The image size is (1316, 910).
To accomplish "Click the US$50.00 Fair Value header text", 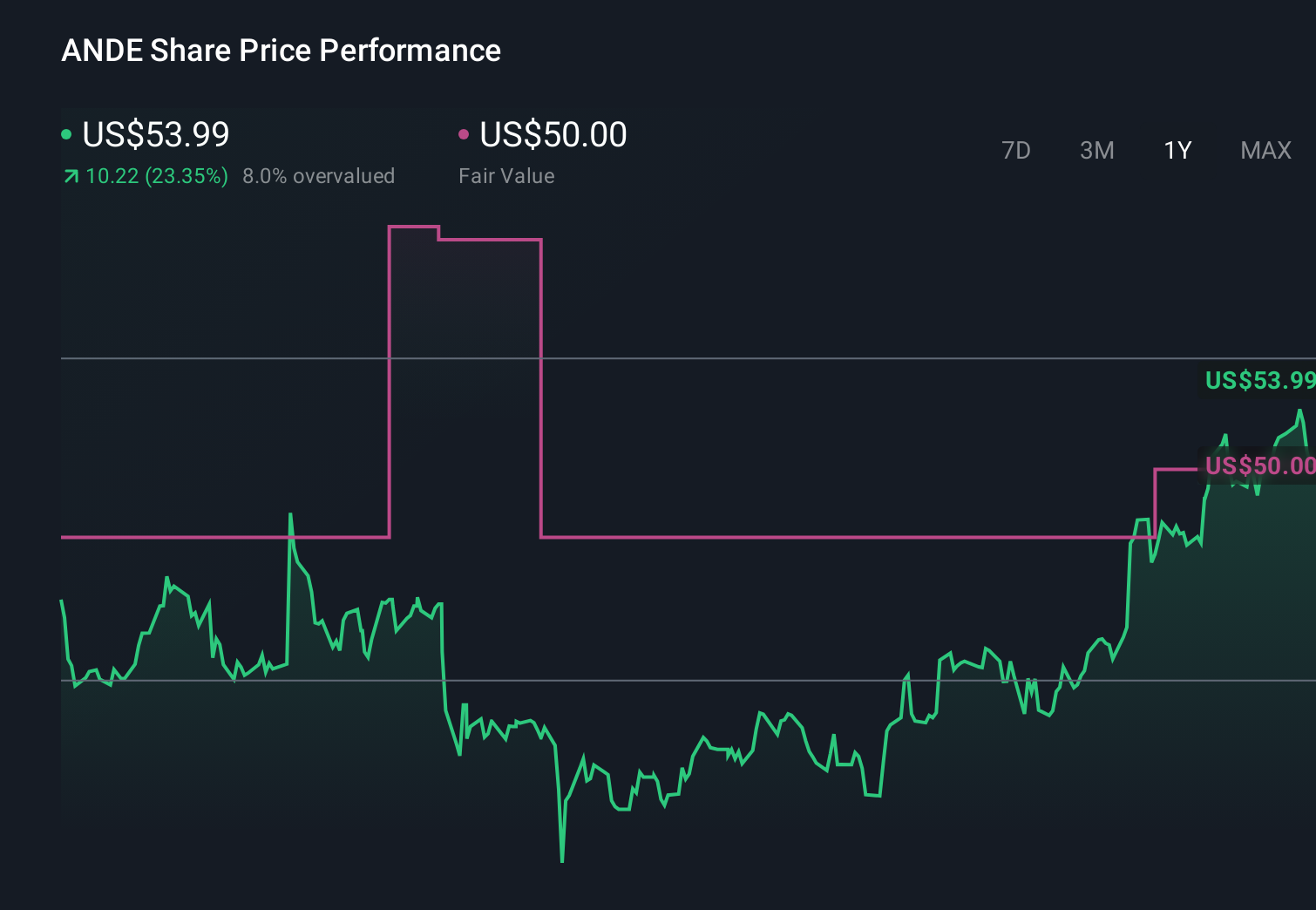I will click(x=553, y=135).
